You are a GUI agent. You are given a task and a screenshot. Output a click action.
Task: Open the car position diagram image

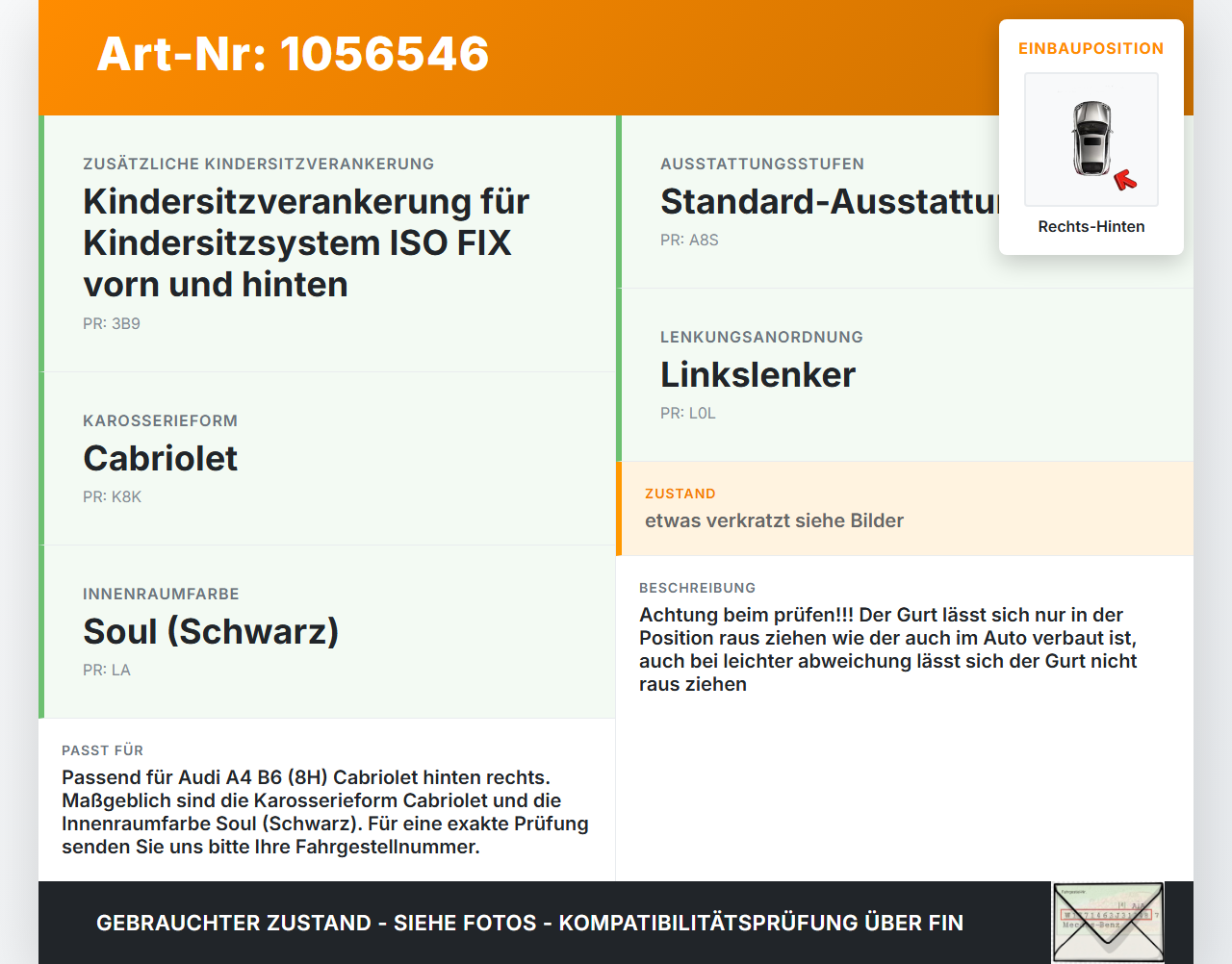pos(1091,140)
